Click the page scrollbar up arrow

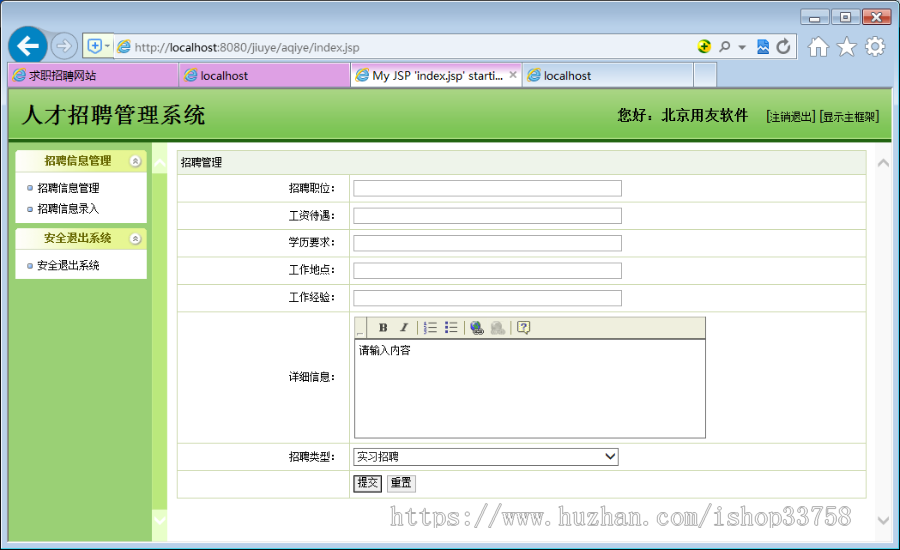pos(883,163)
